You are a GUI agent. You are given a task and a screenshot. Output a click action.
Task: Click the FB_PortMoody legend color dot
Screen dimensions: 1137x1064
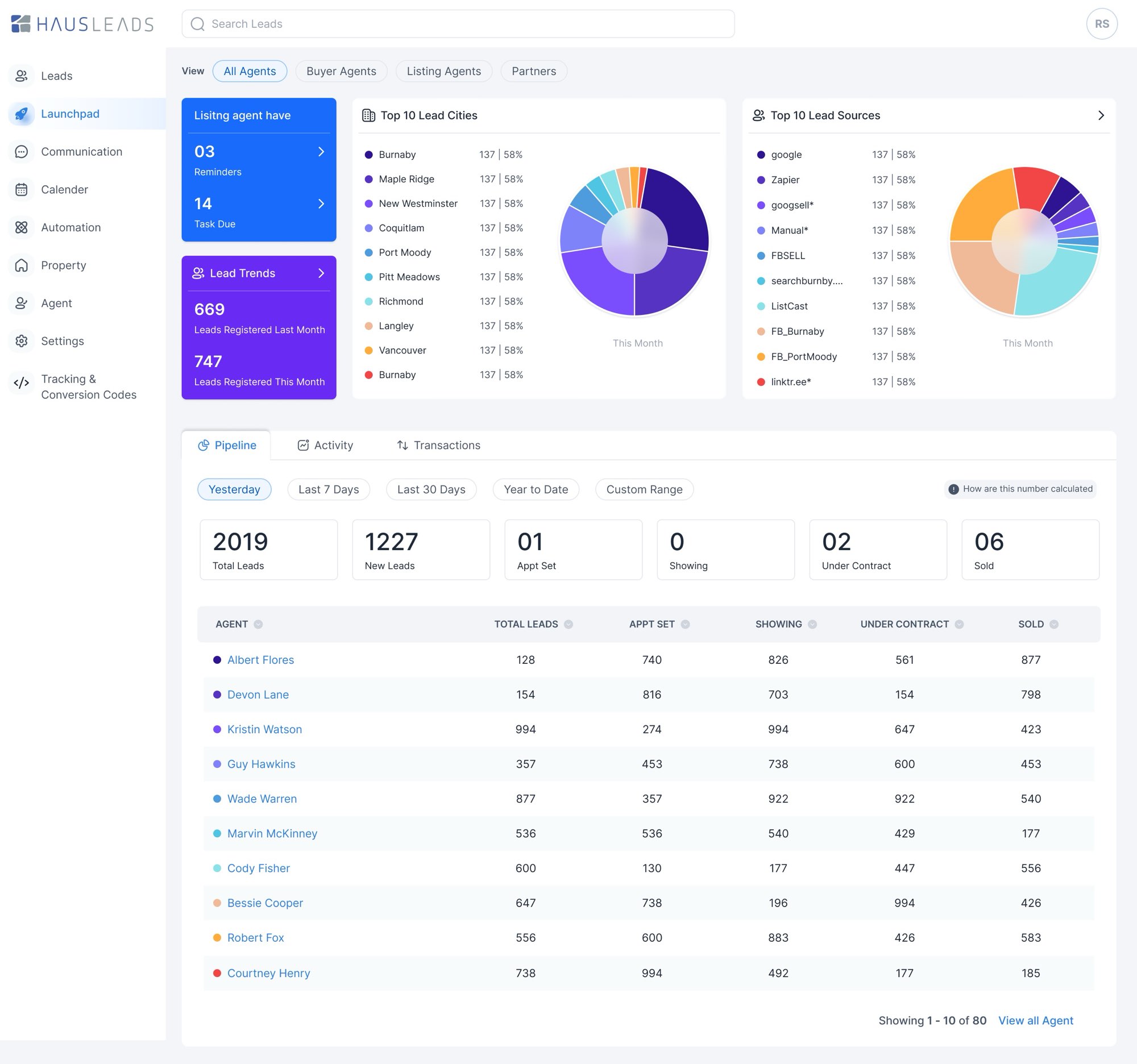(761, 357)
